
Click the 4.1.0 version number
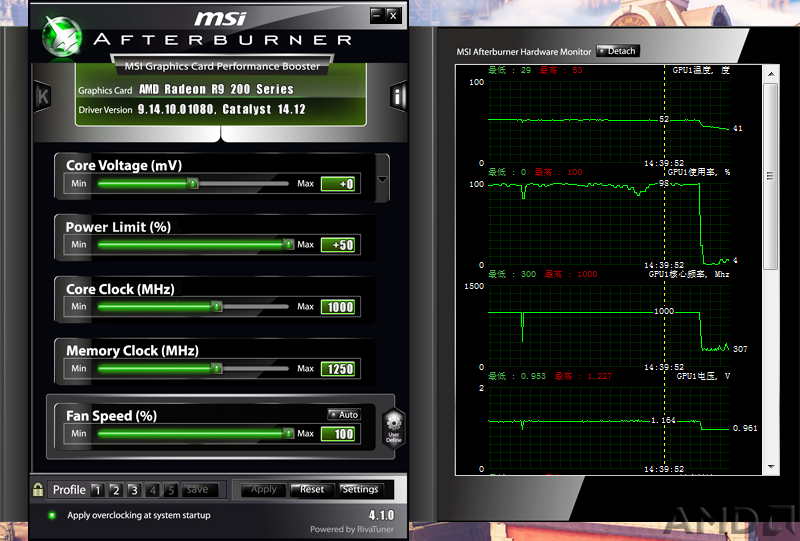(381, 515)
